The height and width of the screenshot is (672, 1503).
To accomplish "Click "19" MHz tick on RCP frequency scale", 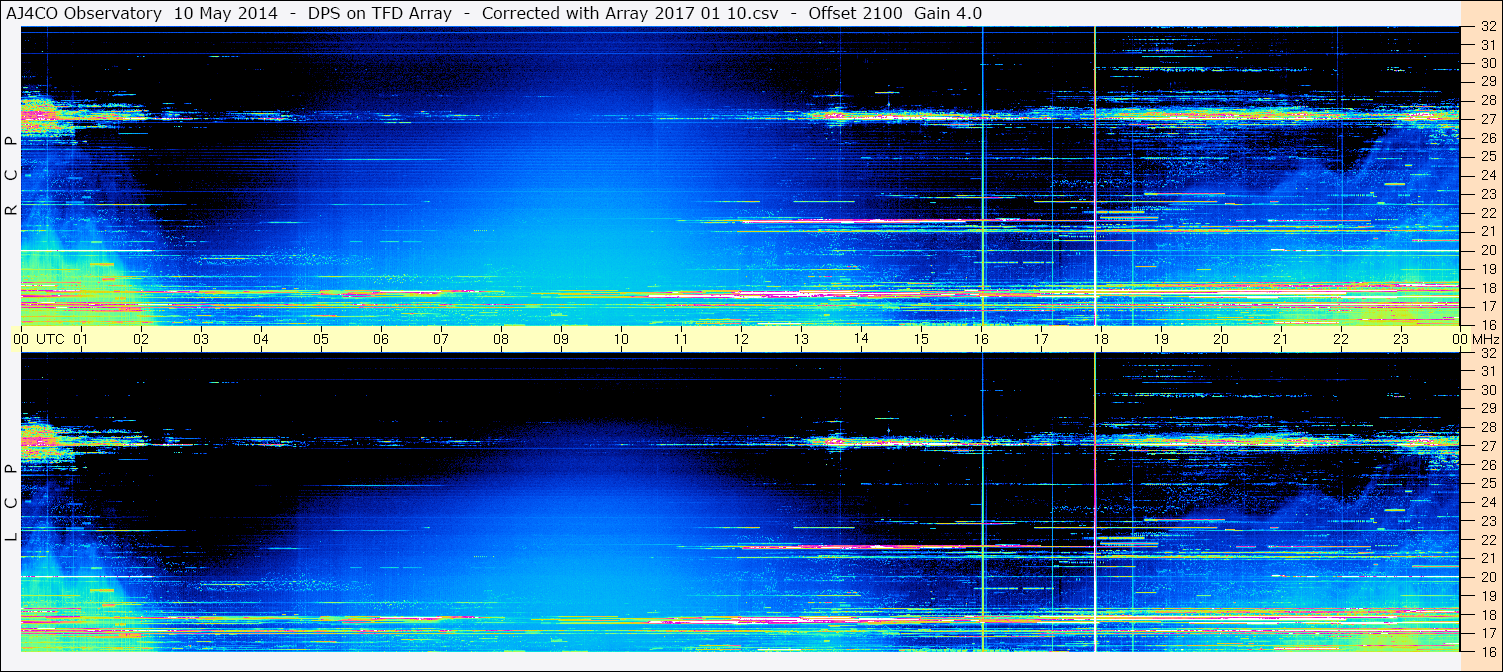I will [x=1488, y=269].
